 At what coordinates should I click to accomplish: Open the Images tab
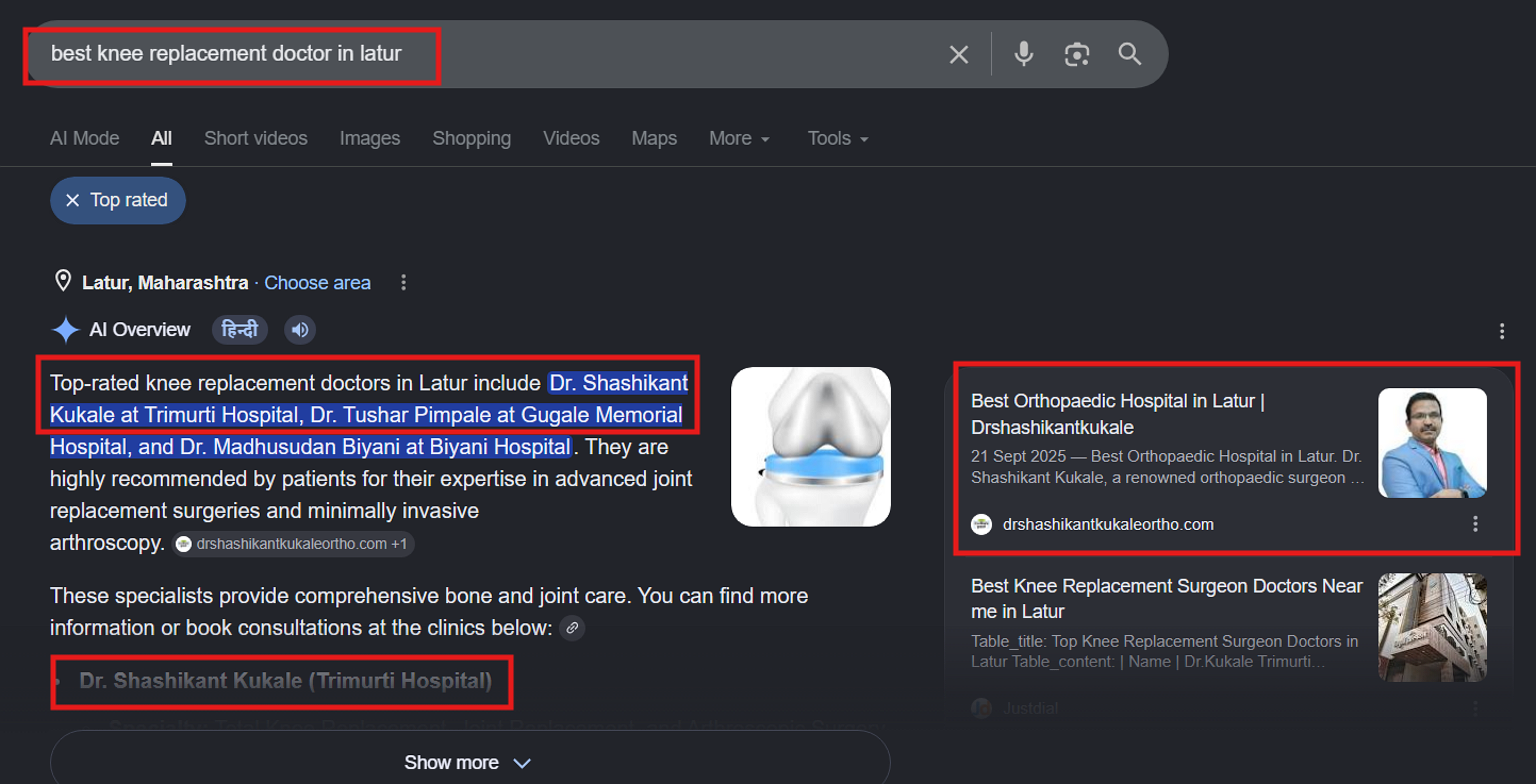coord(370,138)
